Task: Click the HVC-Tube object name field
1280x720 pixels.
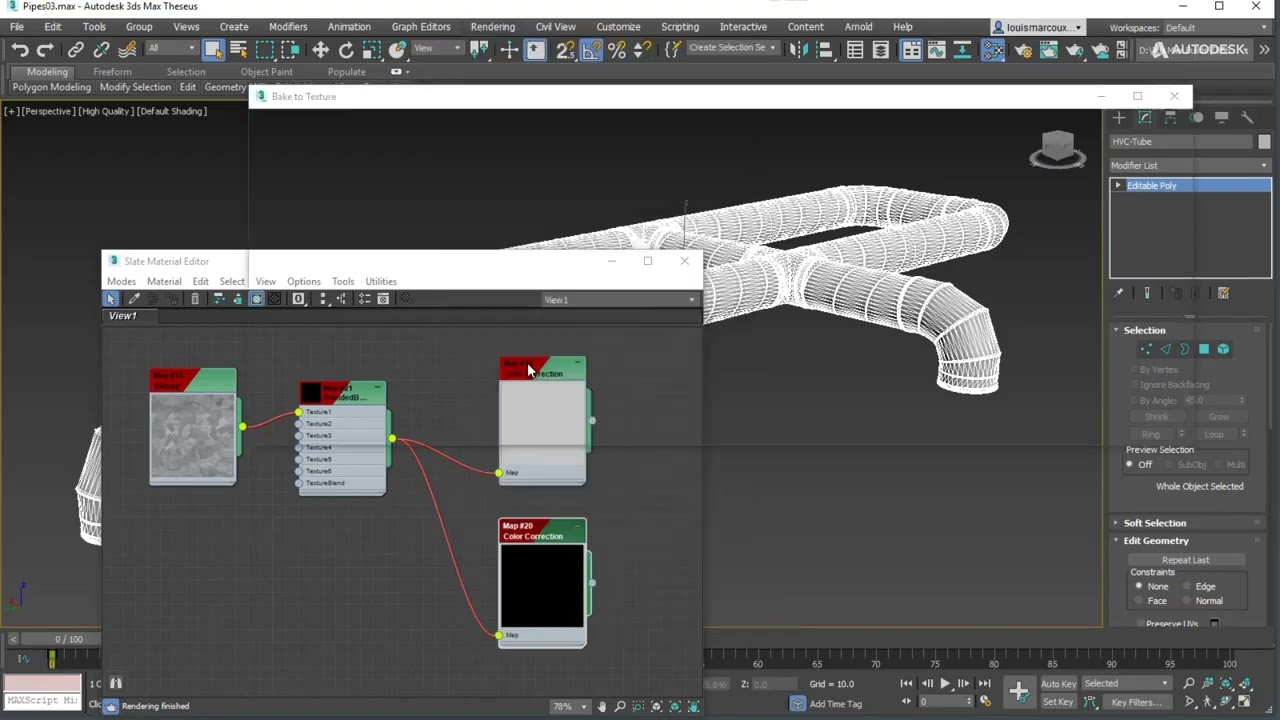Action: [x=1182, y=142]
